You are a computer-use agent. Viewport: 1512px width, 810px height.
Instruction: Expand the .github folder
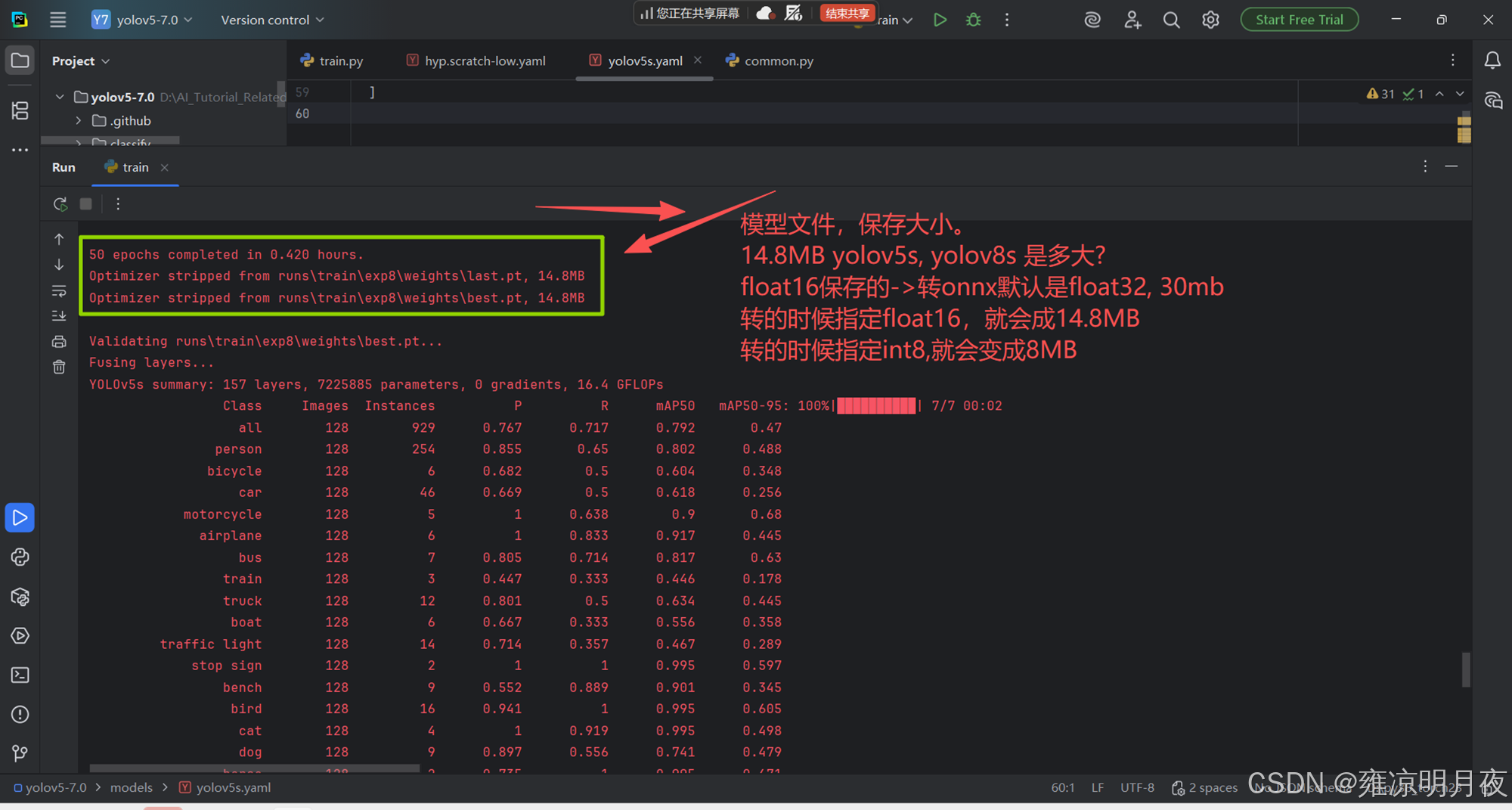point(78,120)
